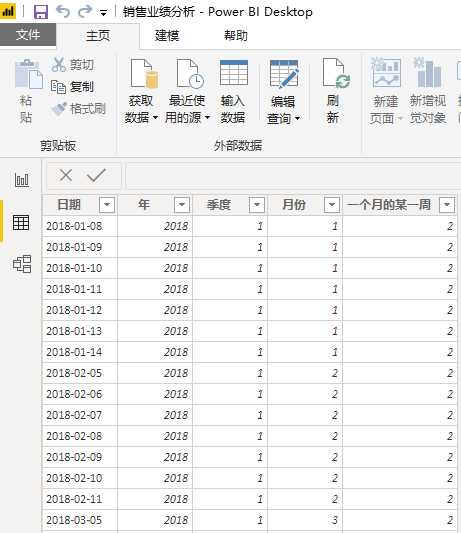This screenshot has height=533, width=461.
Task: Select date cell 2018-02-08
Action: (80, 436)
